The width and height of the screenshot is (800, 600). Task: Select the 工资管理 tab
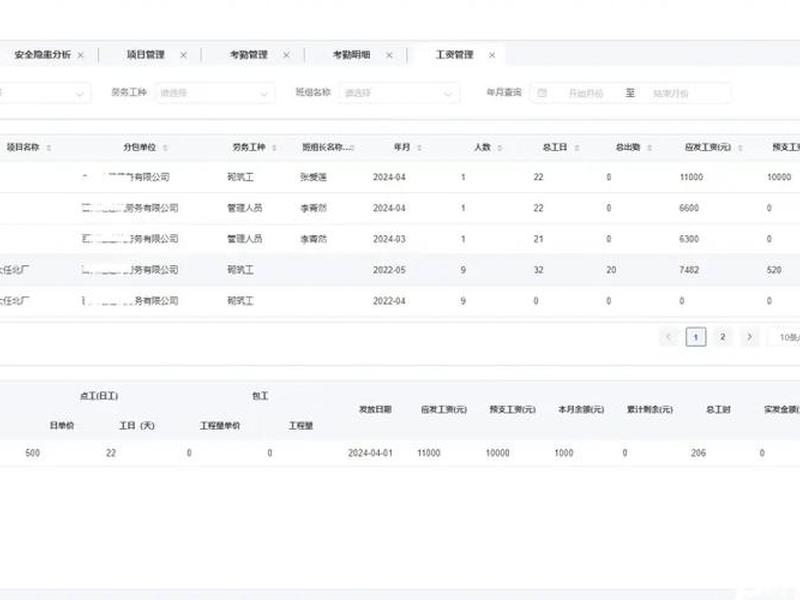click(455, 55)
